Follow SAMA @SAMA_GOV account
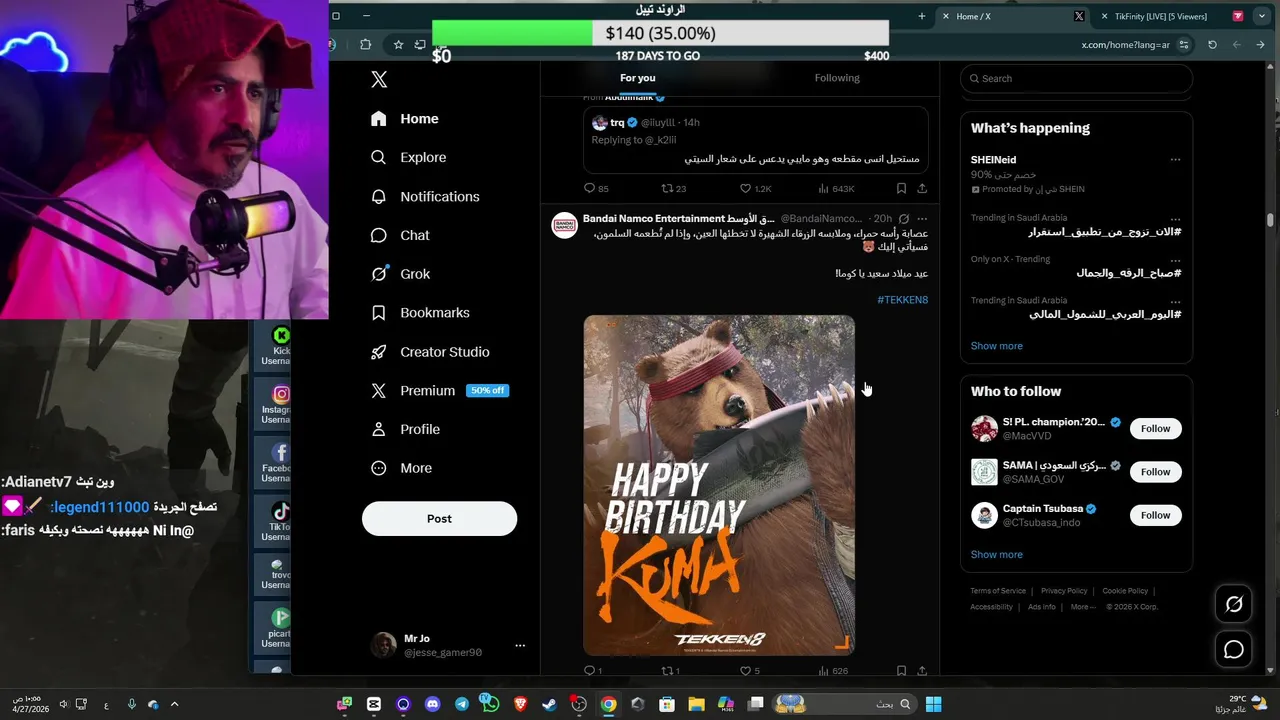Image resolution: width=1280 pixels, height=720 pixels. pos(1155,472)
